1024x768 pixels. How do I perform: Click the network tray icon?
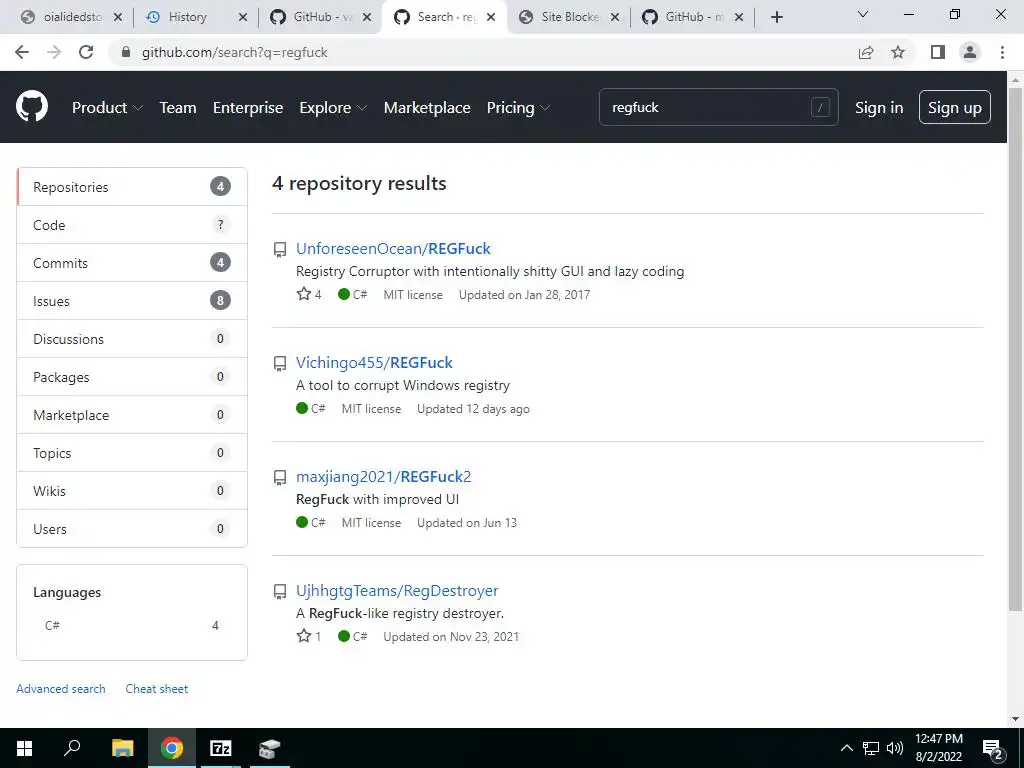click(871, 748)
